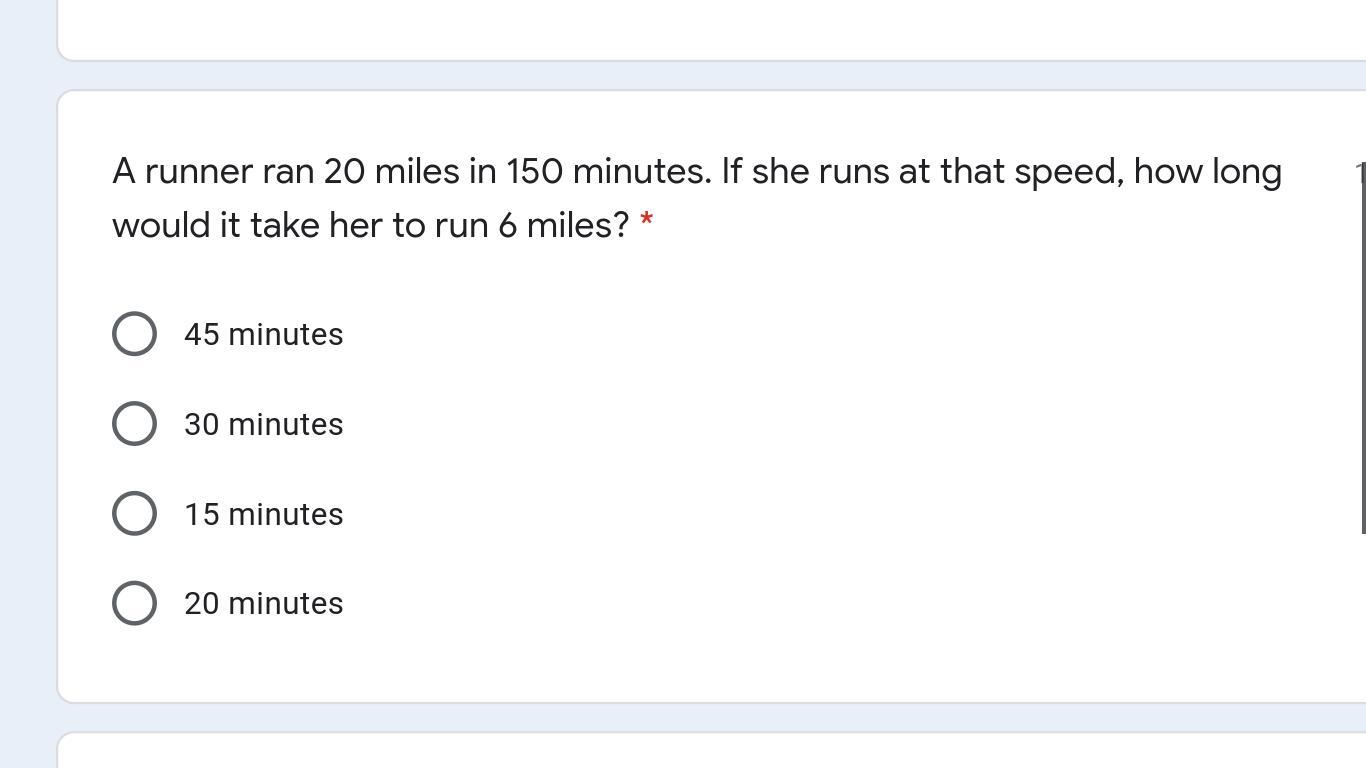Choose the 30 minutes radio circle
The height and width of the screenshot is (768, 1366).
134,424
